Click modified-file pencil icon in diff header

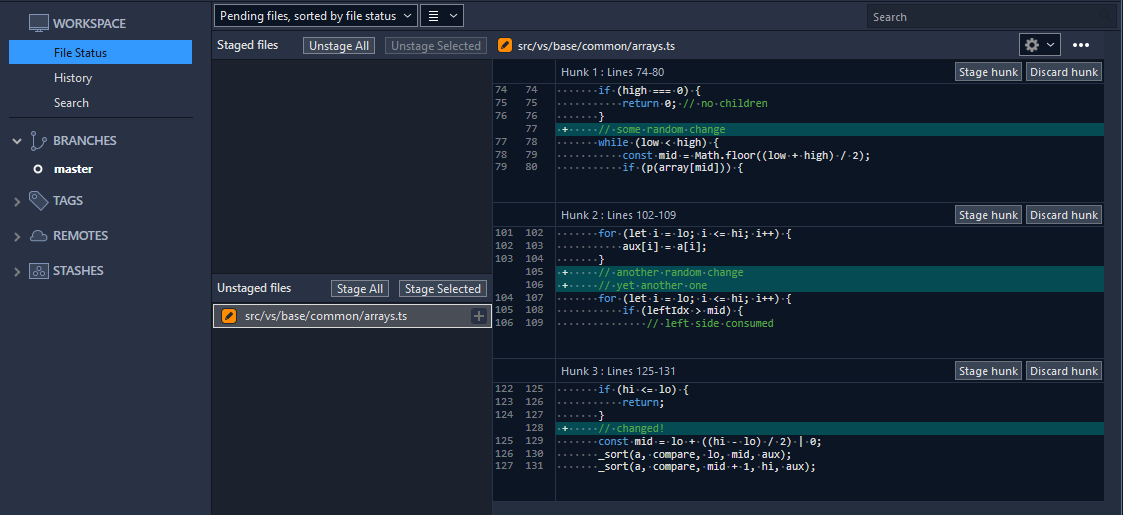point(505,45)
